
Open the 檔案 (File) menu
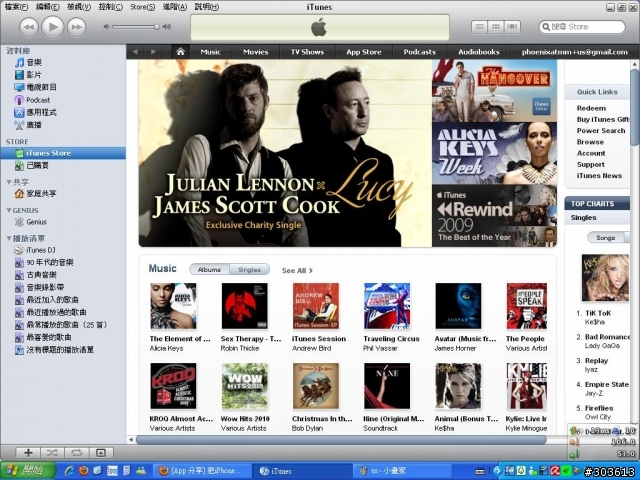[16, 7]
